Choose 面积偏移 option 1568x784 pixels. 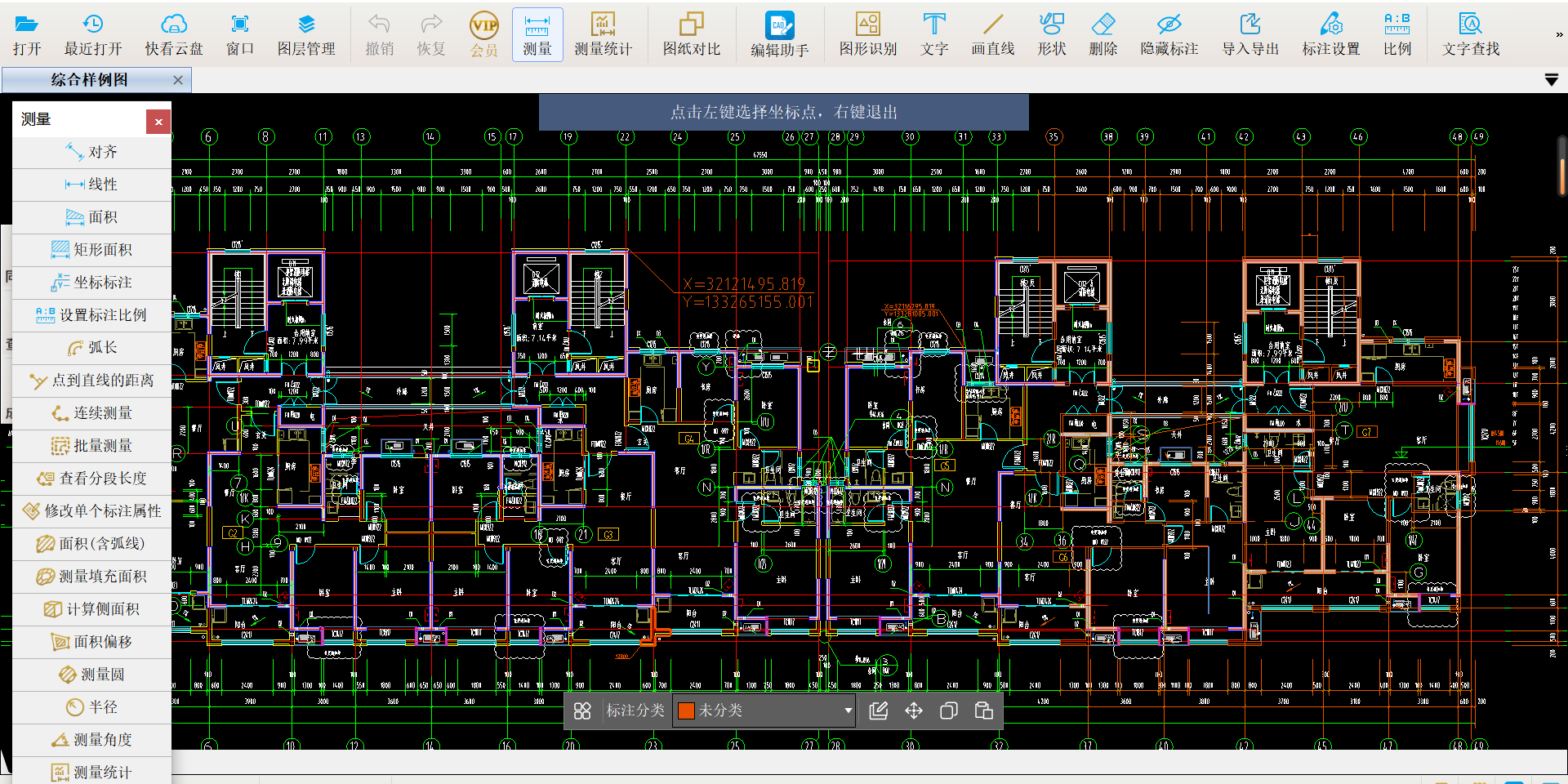click(x=91, y=642)
